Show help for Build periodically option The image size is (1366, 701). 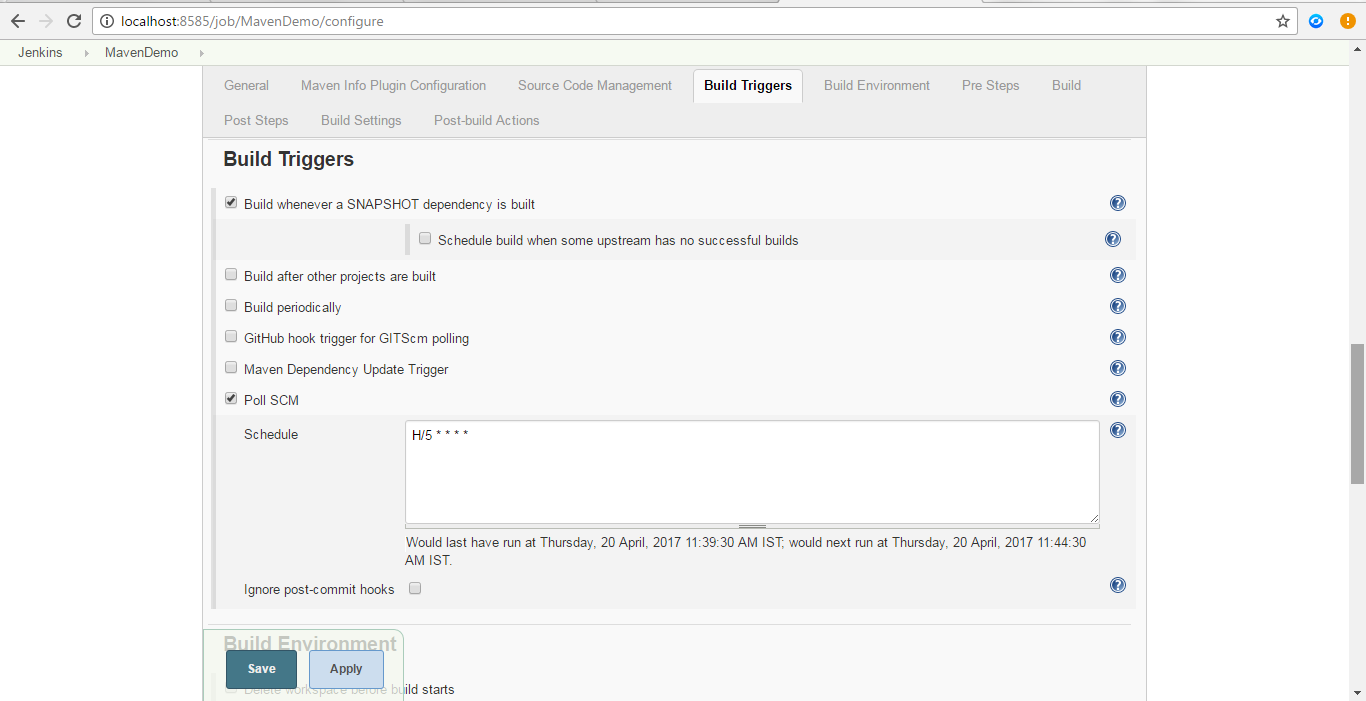(1118, 306)
